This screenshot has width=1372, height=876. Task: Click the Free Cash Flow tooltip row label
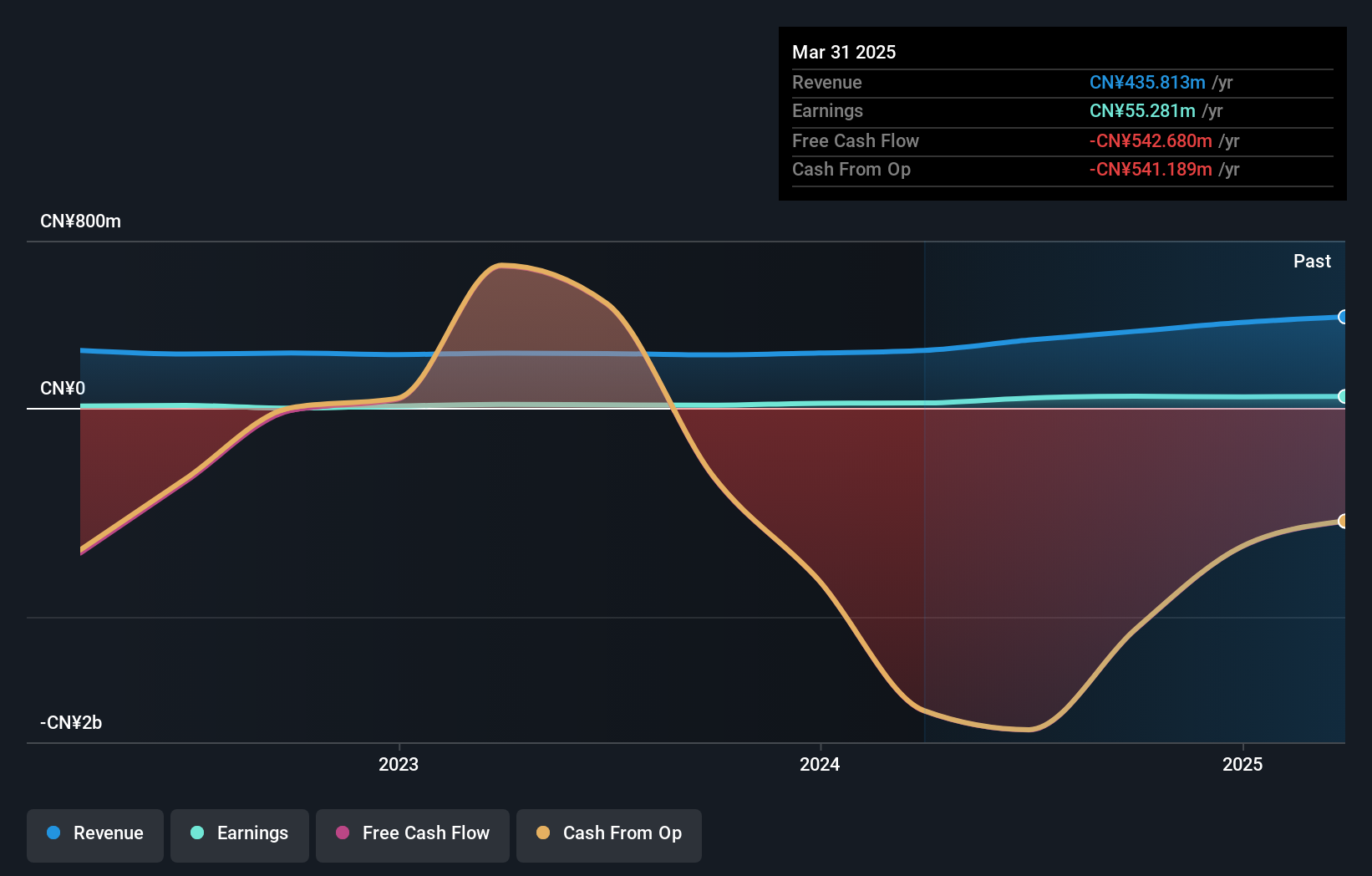click(856, 140)
